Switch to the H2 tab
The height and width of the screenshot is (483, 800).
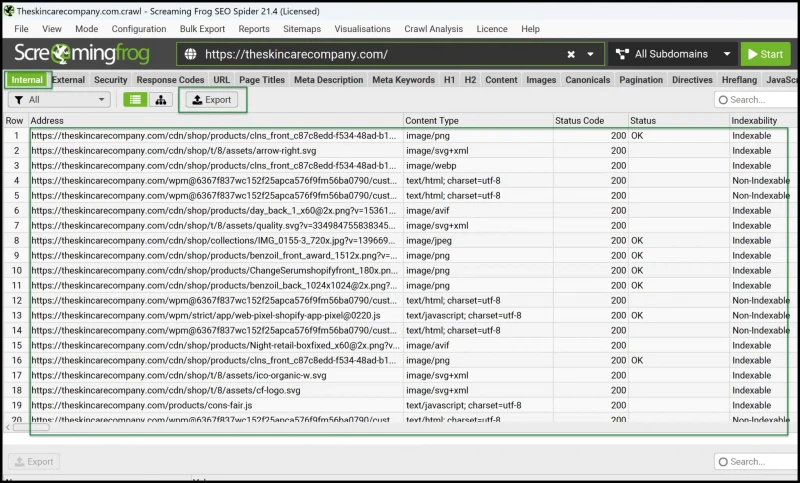click(470, 80)
